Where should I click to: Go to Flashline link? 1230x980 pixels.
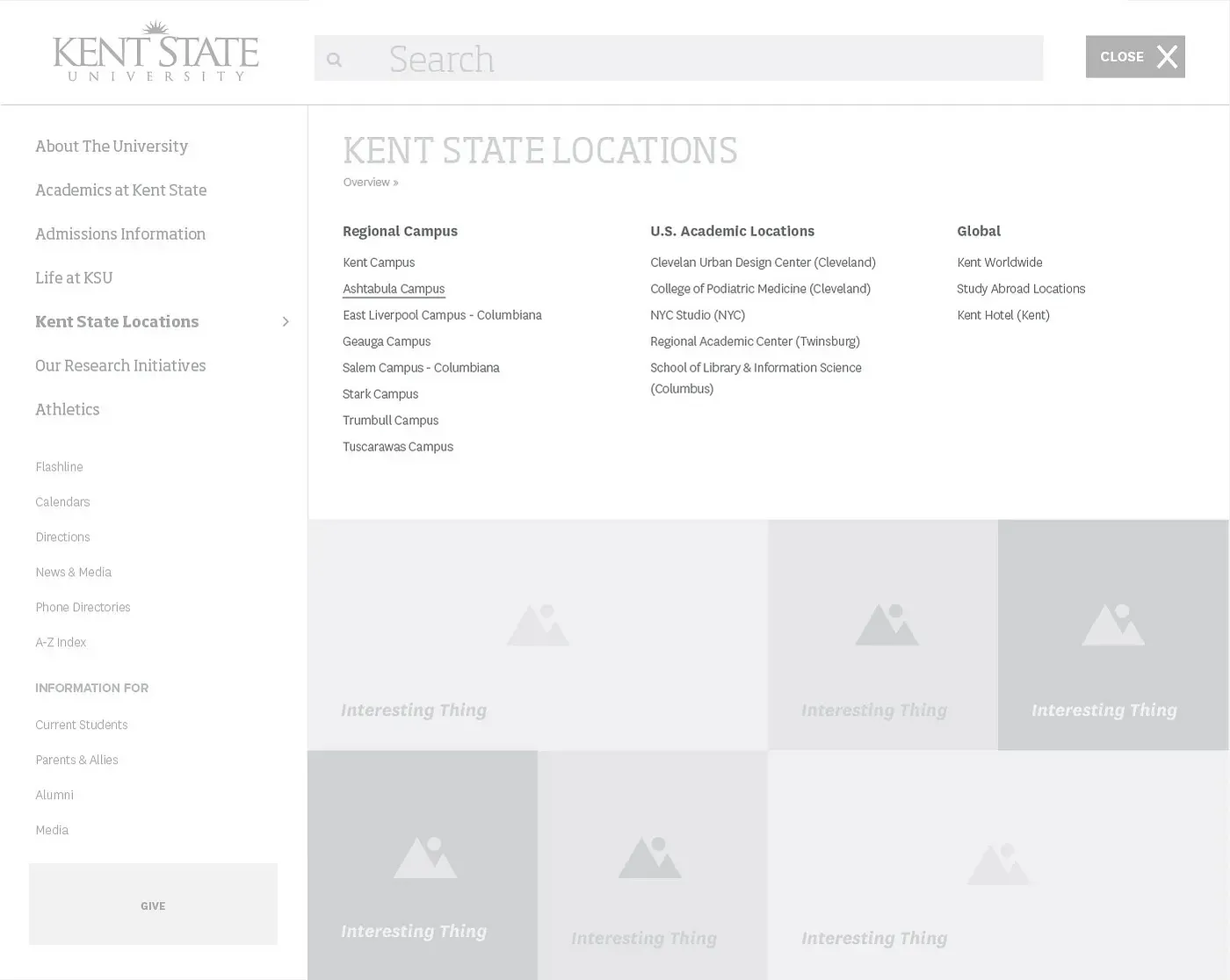(x=59, y=466)
